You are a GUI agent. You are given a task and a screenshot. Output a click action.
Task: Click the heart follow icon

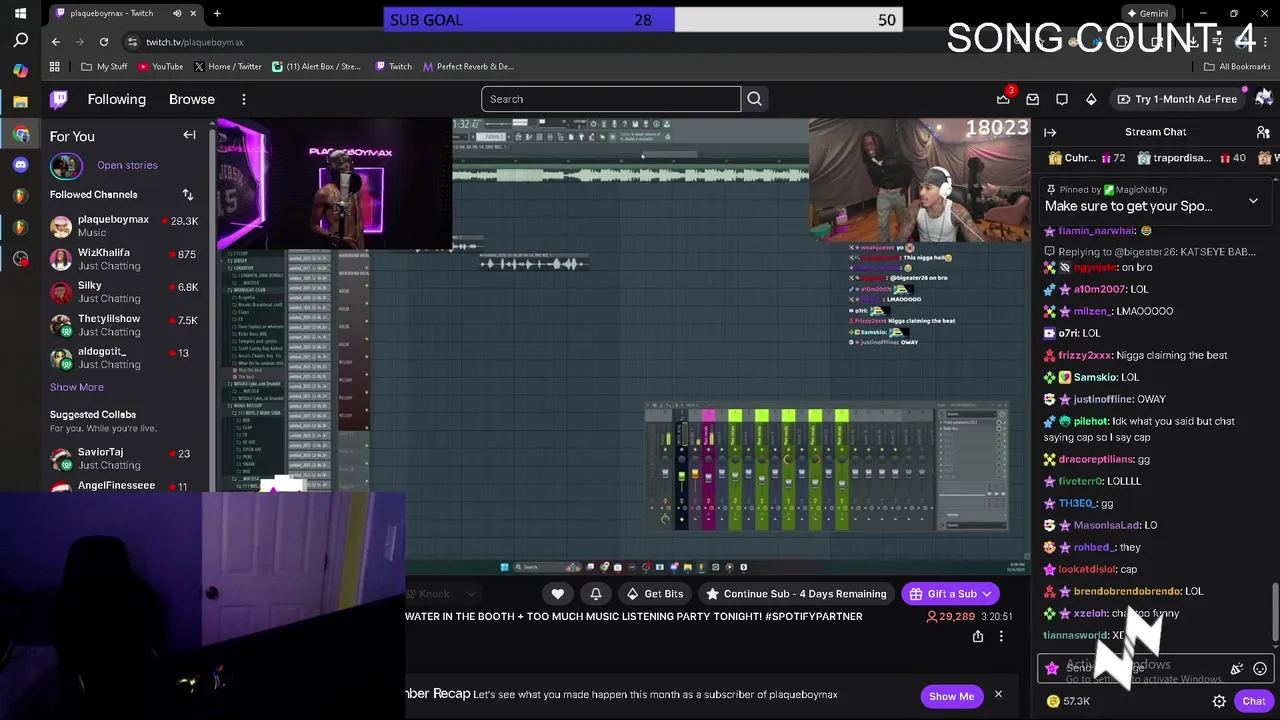[x=558, y=594]
